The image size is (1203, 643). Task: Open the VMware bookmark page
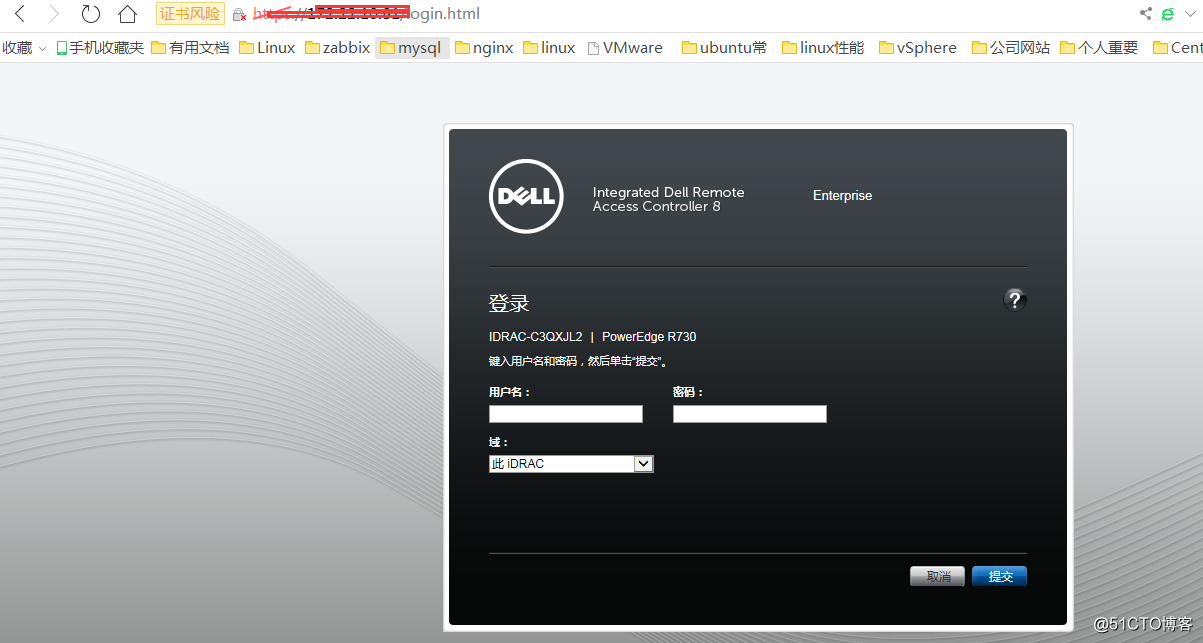tap(625, 47)
